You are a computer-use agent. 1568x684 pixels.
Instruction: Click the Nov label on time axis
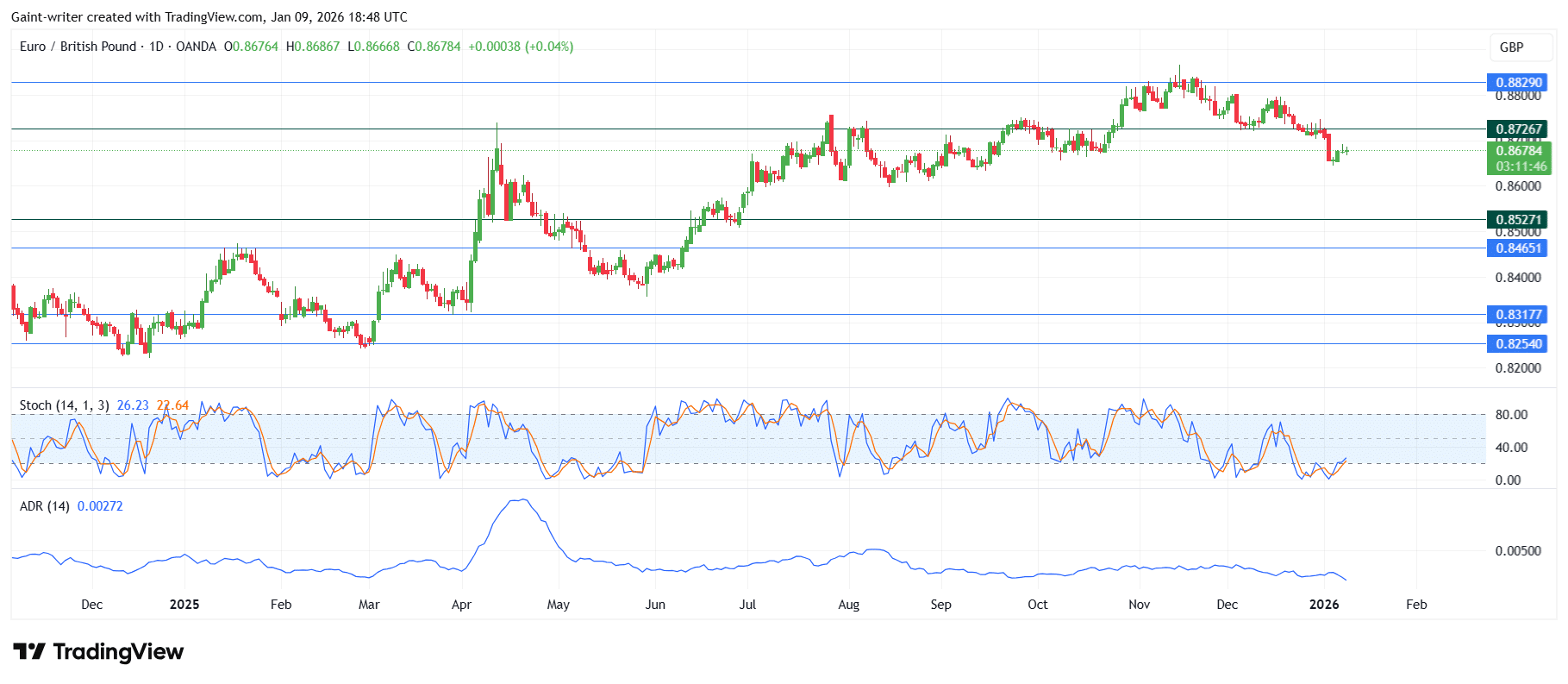coord(1140,605)
